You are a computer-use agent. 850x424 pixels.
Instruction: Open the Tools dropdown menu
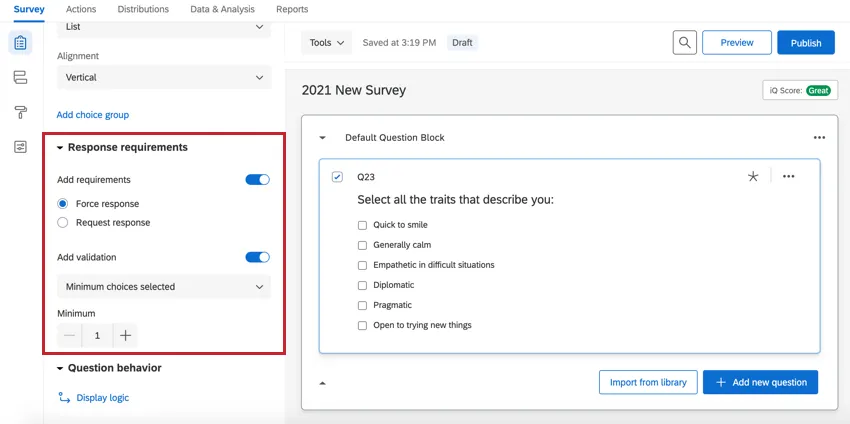point(327,43)
